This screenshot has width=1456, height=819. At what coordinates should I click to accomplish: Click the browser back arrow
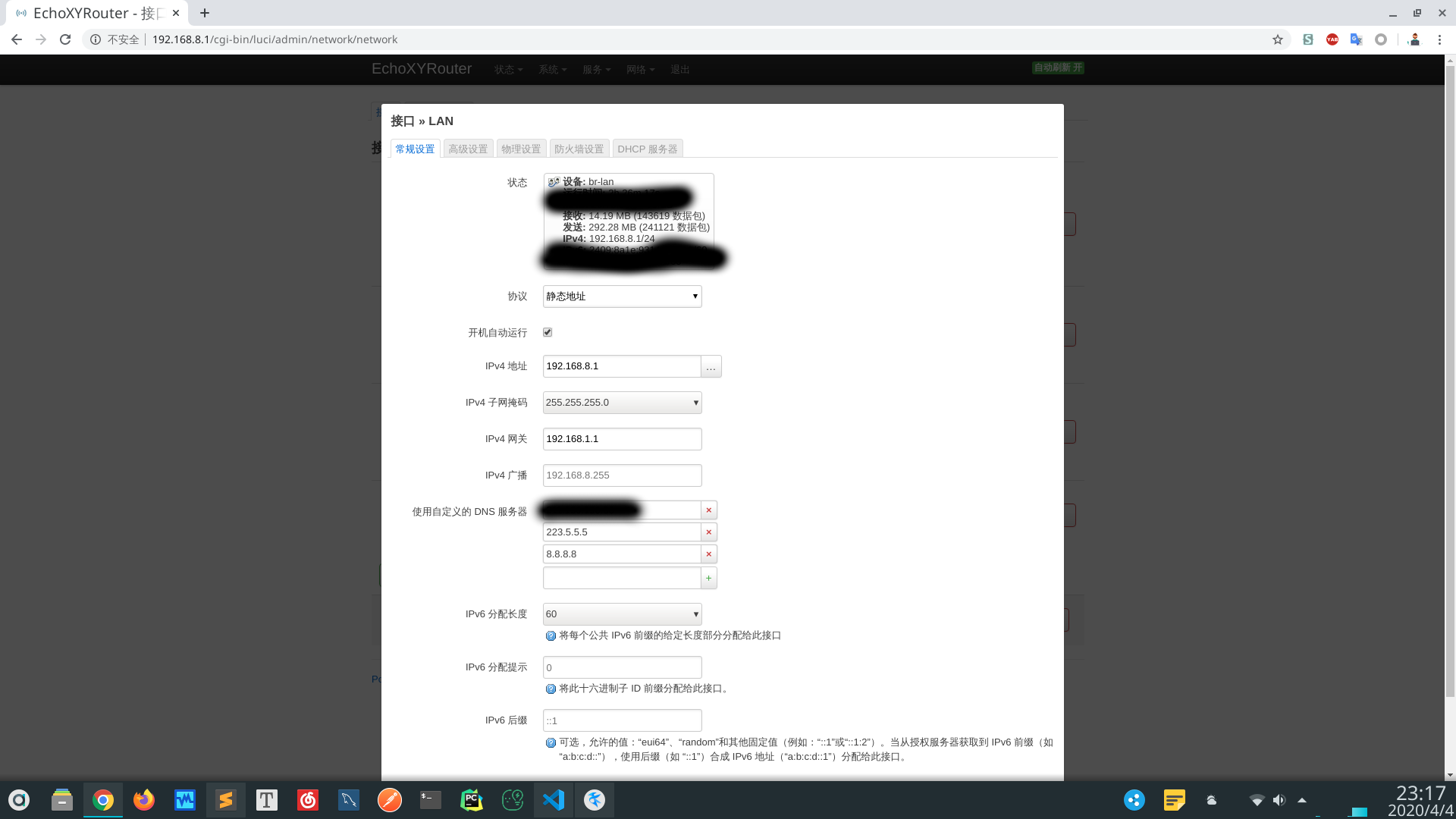click(x=16, y=39)
